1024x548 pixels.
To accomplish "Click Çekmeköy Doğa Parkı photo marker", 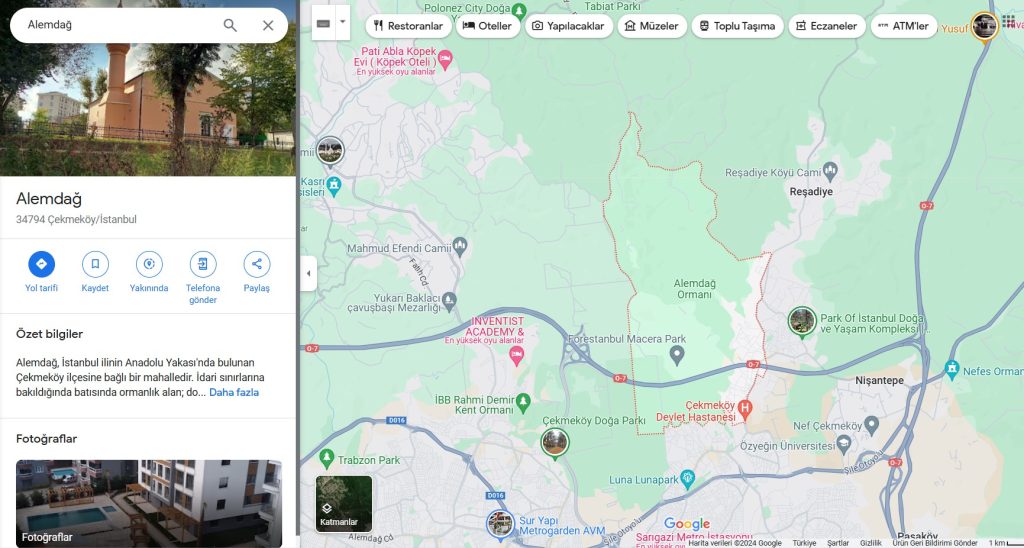I will [x=554, y=443].
